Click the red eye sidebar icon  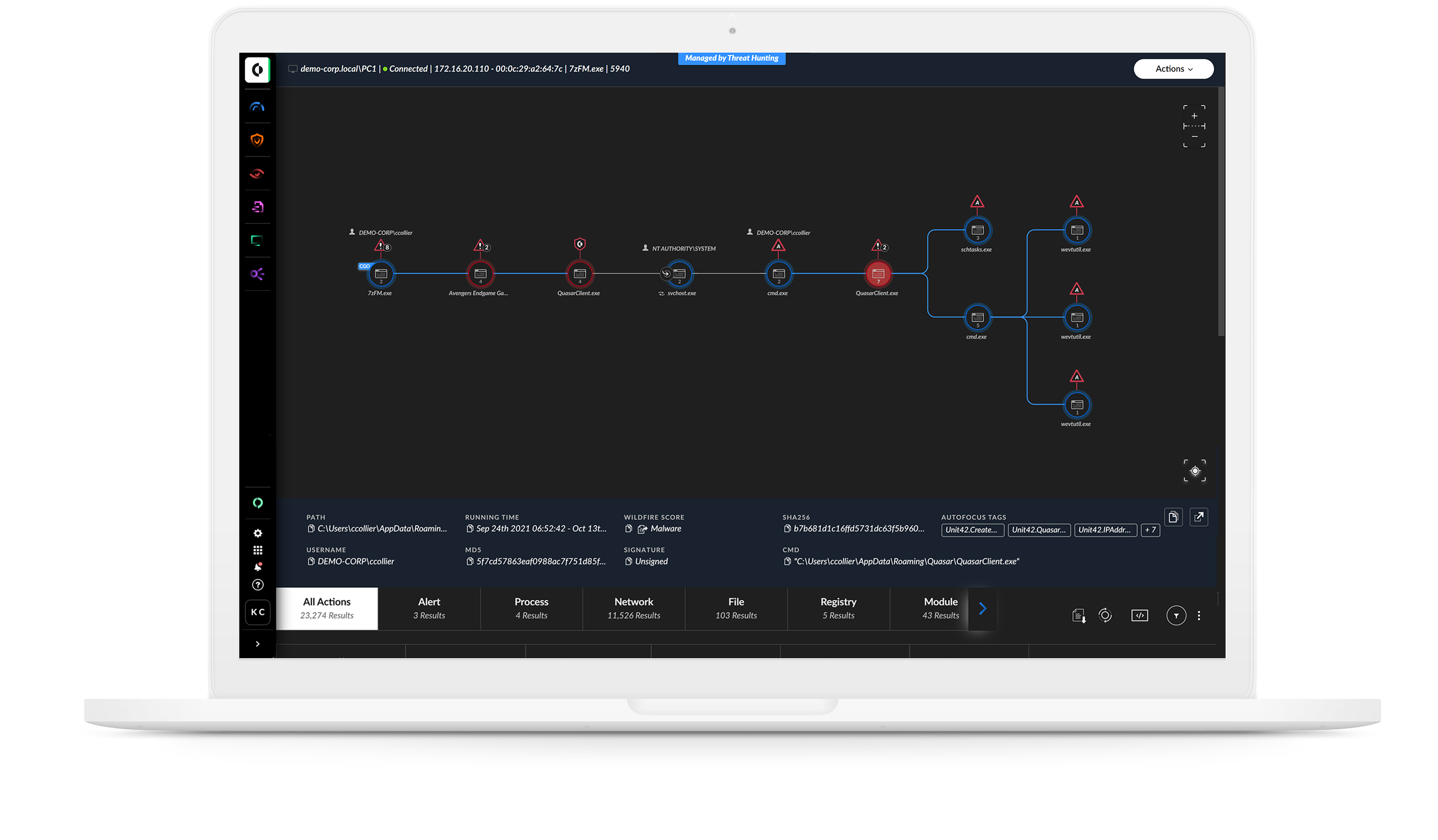point(257,173)
